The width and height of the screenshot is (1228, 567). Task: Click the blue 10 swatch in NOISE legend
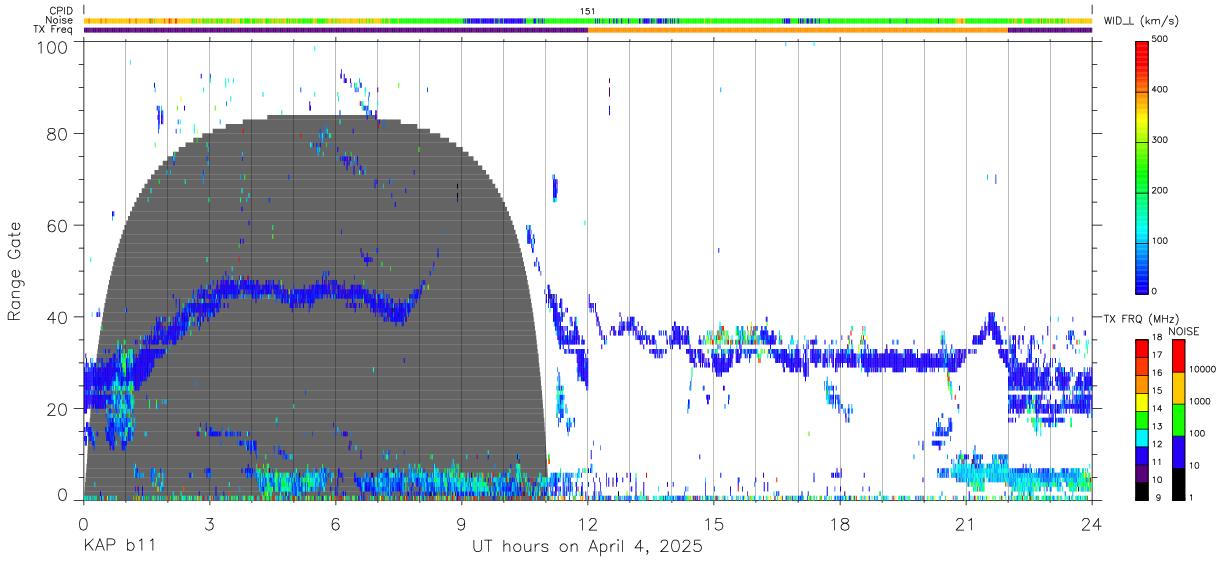tap(1178, 452)
